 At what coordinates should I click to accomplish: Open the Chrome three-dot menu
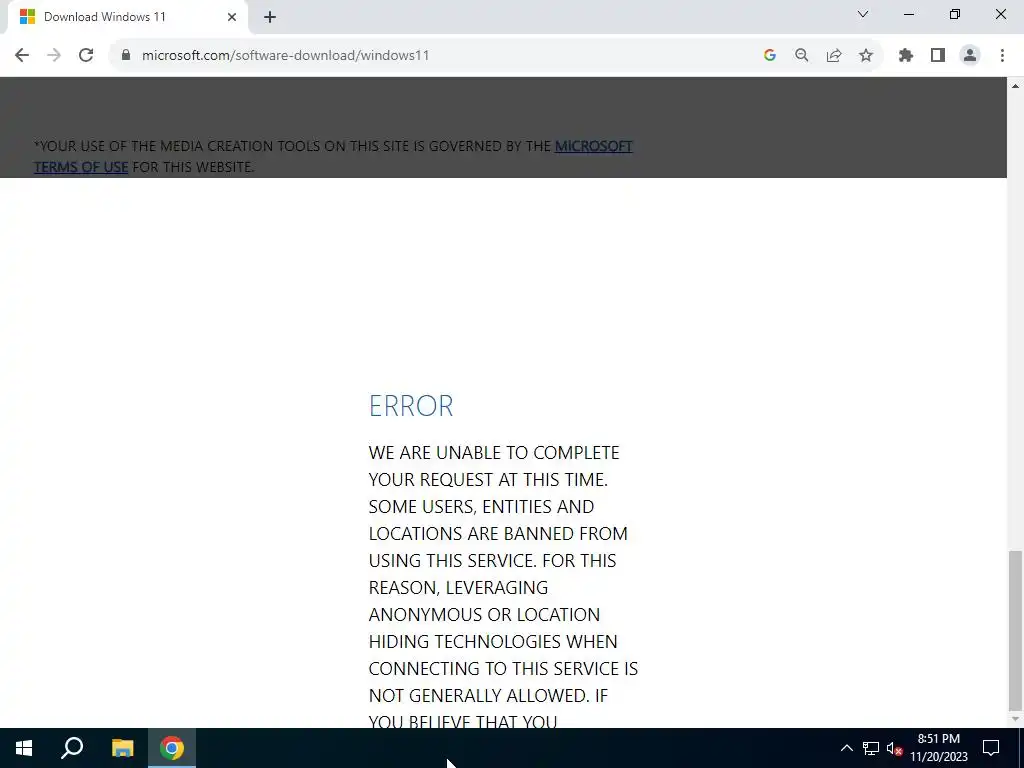coord(1002,56)
